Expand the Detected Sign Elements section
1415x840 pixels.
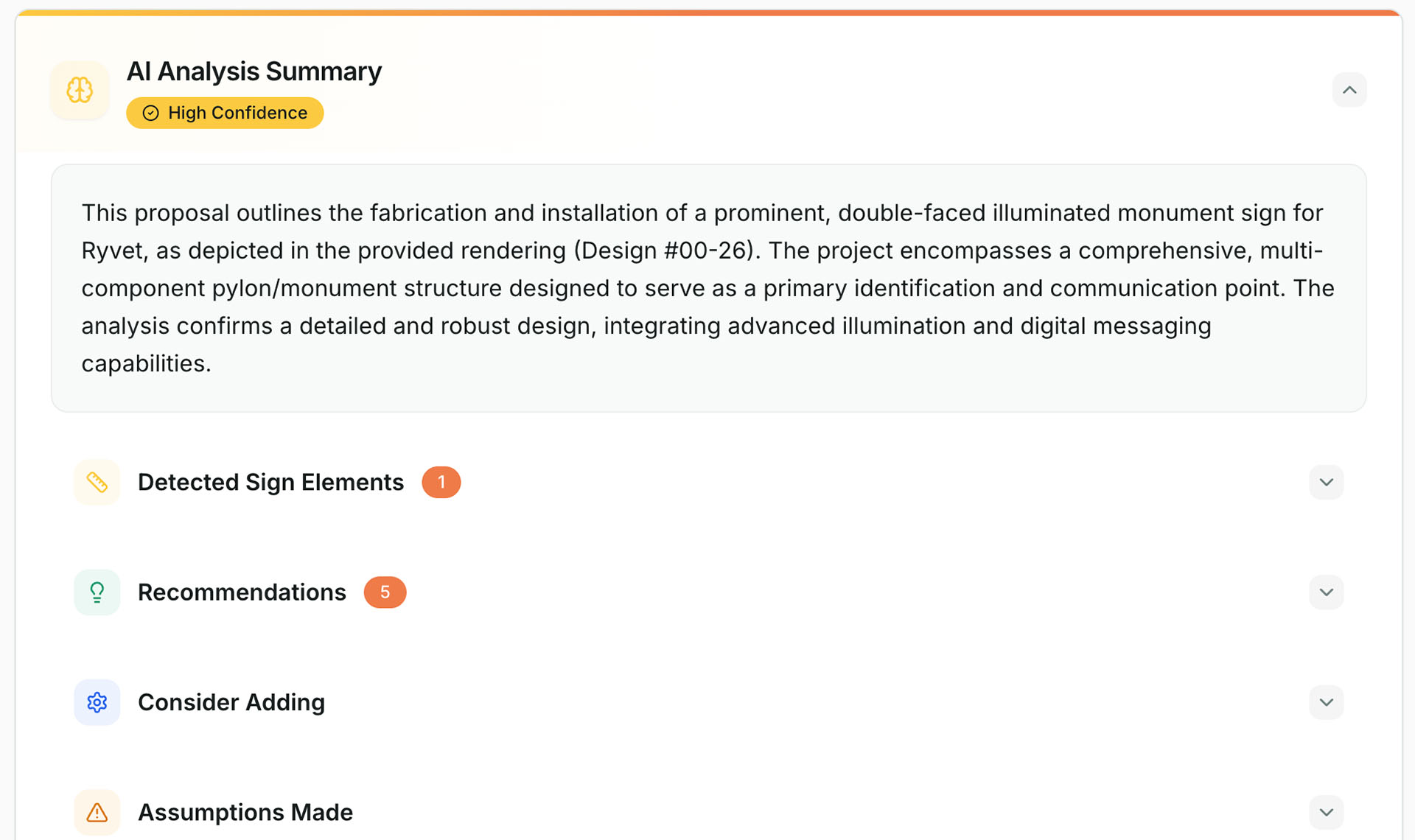click(1326, 482)
